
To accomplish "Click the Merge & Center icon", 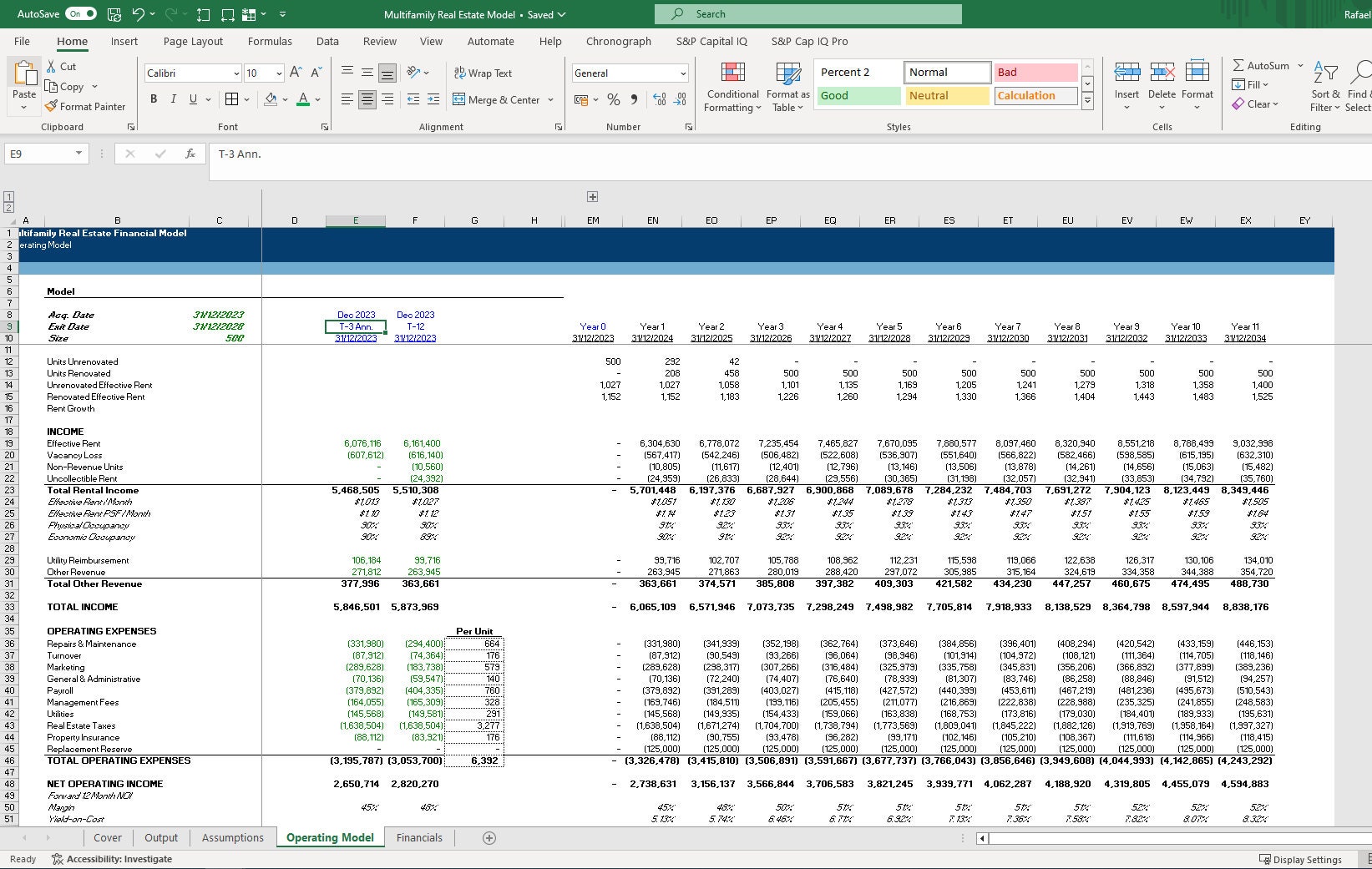I will [x=460, y=100].
